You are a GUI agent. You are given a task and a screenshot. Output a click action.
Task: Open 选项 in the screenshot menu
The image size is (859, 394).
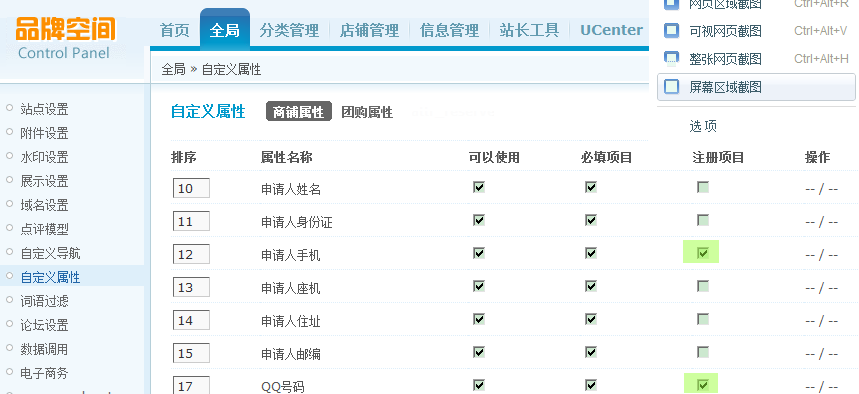703,127
